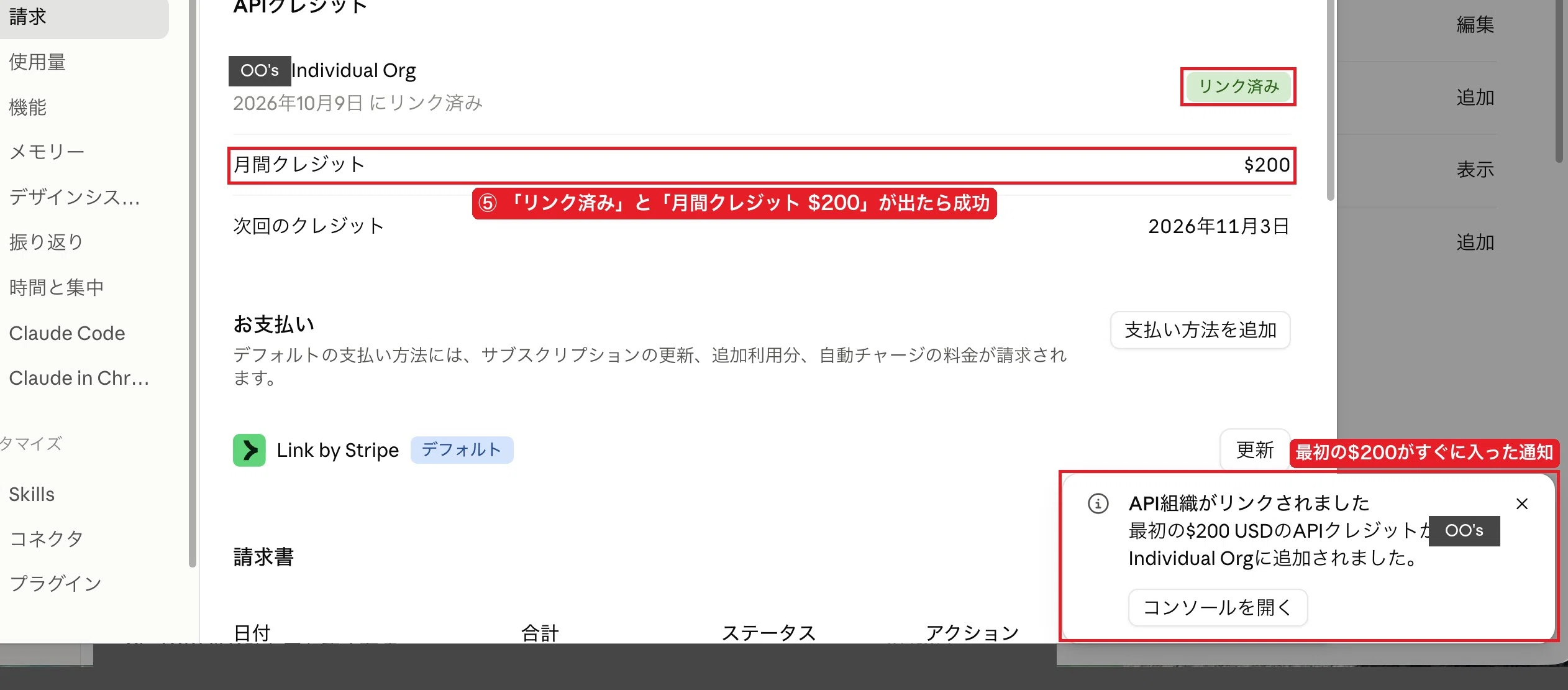The width and height of the screenshot is (1568, 690).
Task: Open the コンソールを開く button
Action: click(x=1218, y=607)
